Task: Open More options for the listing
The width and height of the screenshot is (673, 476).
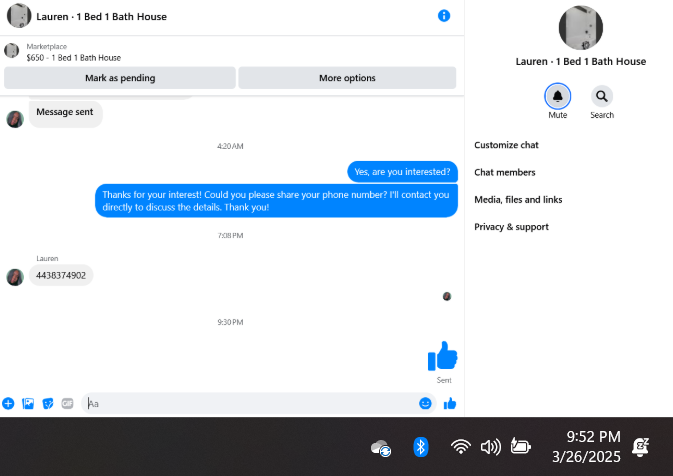Action: 347,78
